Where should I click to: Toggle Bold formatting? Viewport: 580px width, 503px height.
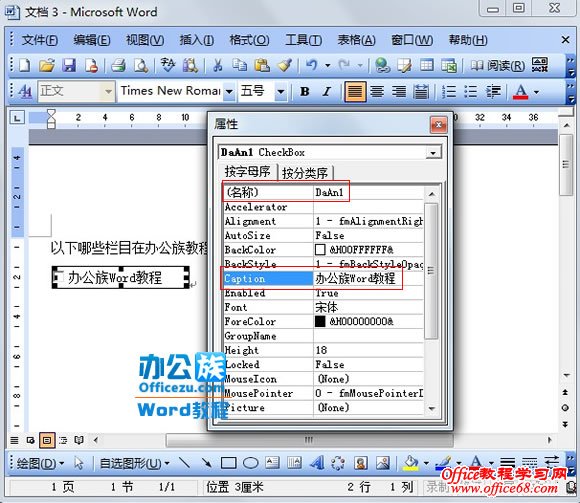click(x=305, y=91)
